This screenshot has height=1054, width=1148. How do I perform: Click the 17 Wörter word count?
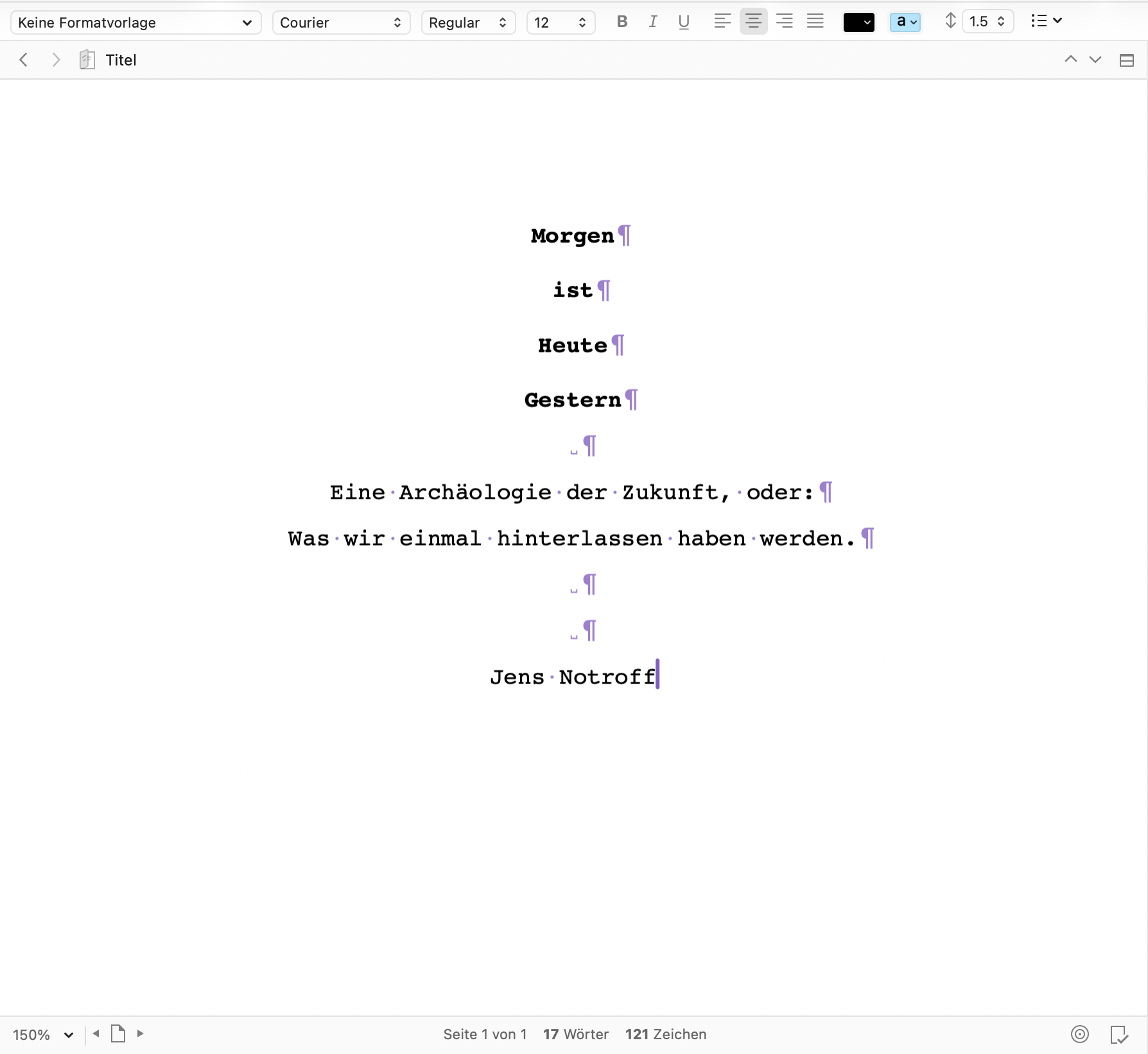click(575, 1034)
